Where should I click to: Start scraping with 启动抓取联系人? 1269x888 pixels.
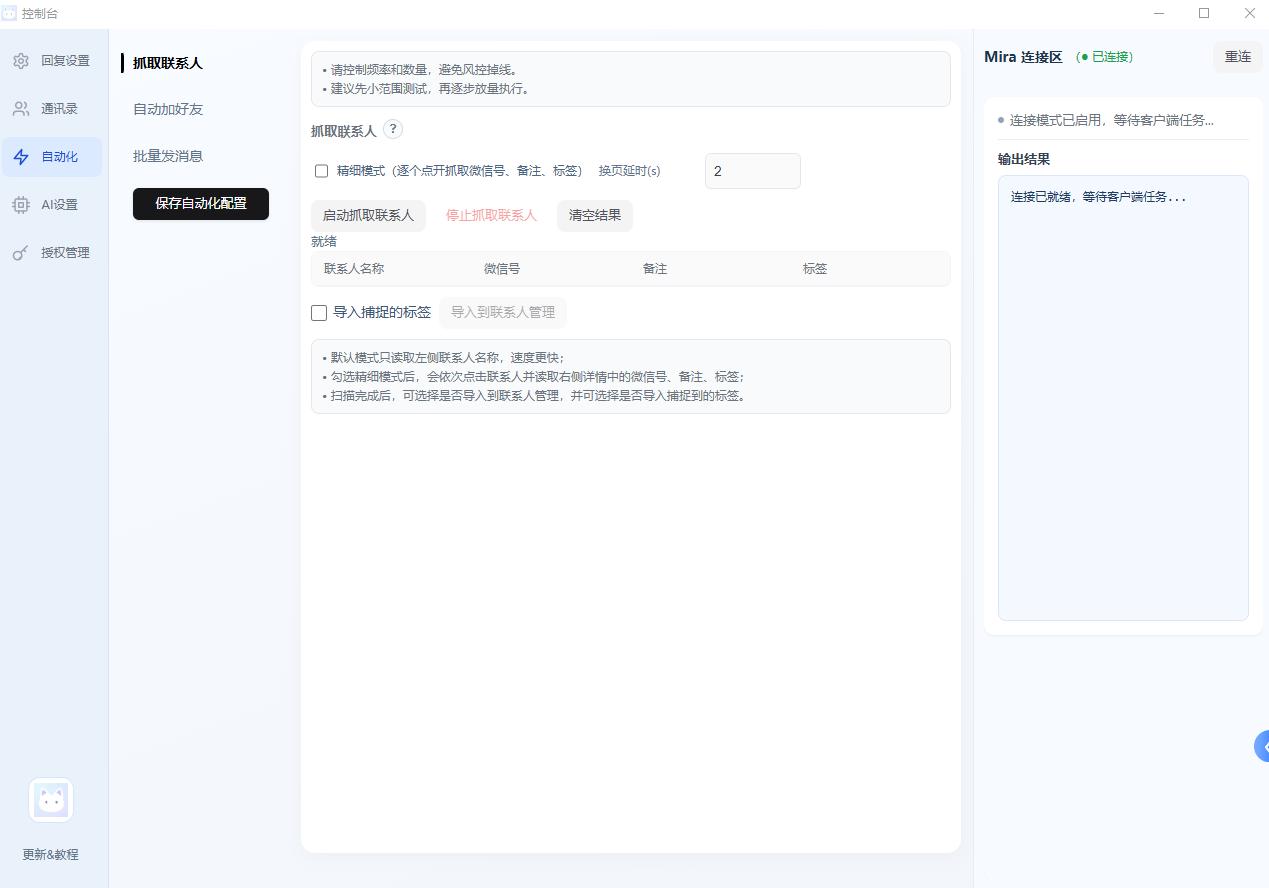coord(368,216)
